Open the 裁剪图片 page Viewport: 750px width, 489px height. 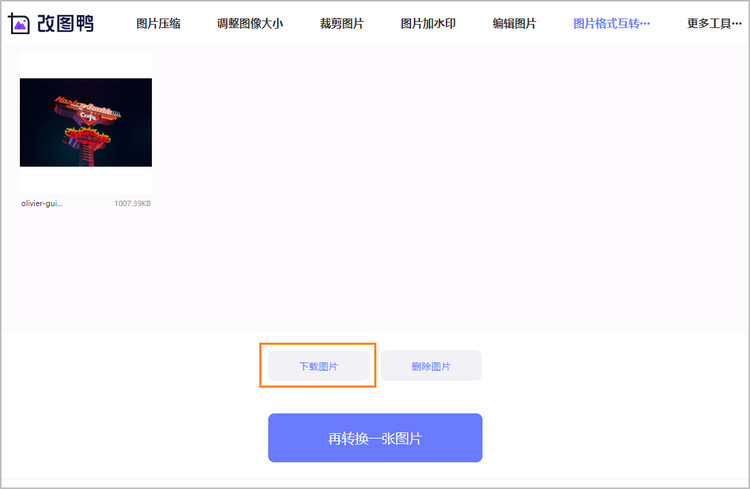click(342, 23)
